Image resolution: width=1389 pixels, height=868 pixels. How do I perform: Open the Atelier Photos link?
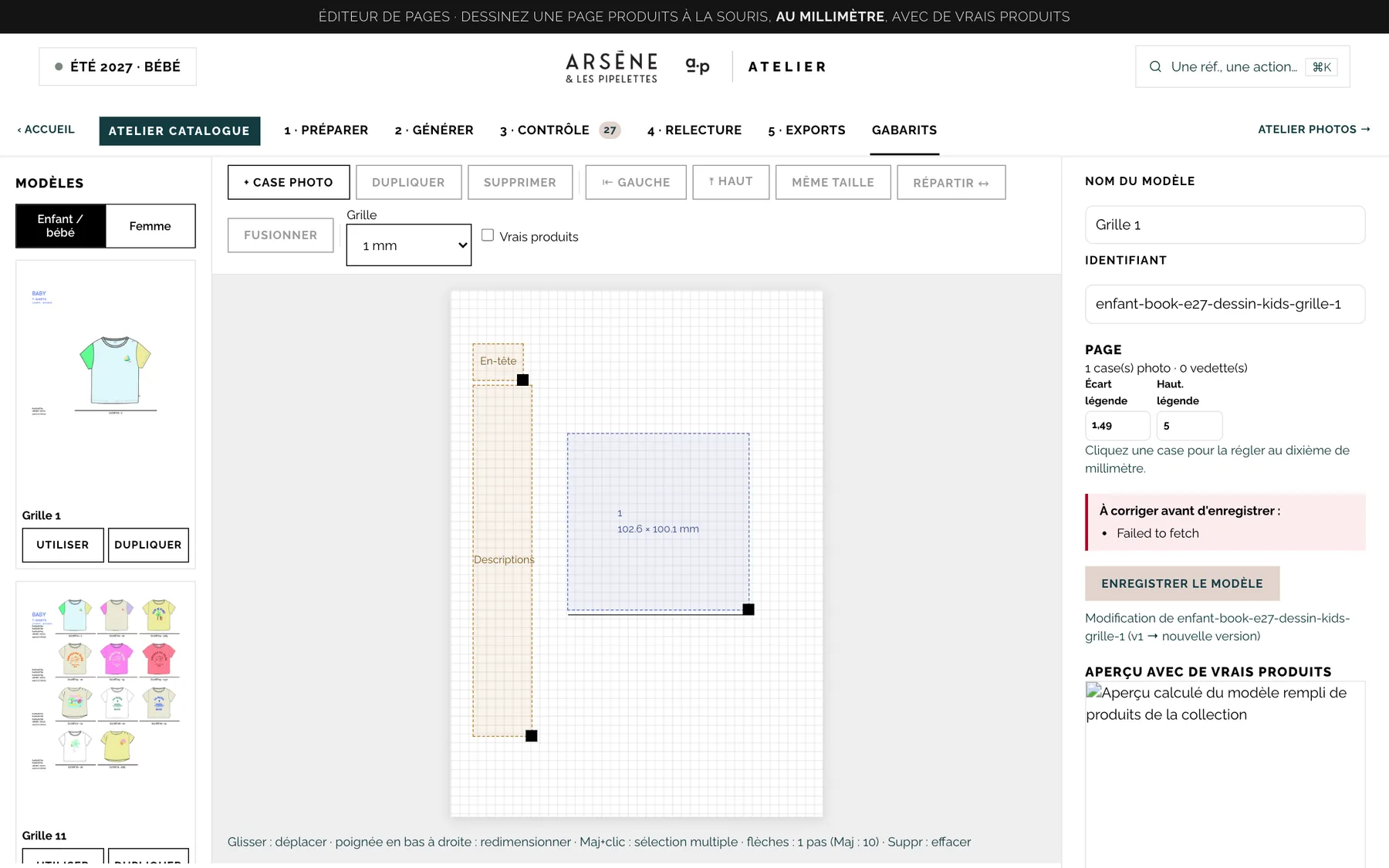click(x=1314, y=130)
